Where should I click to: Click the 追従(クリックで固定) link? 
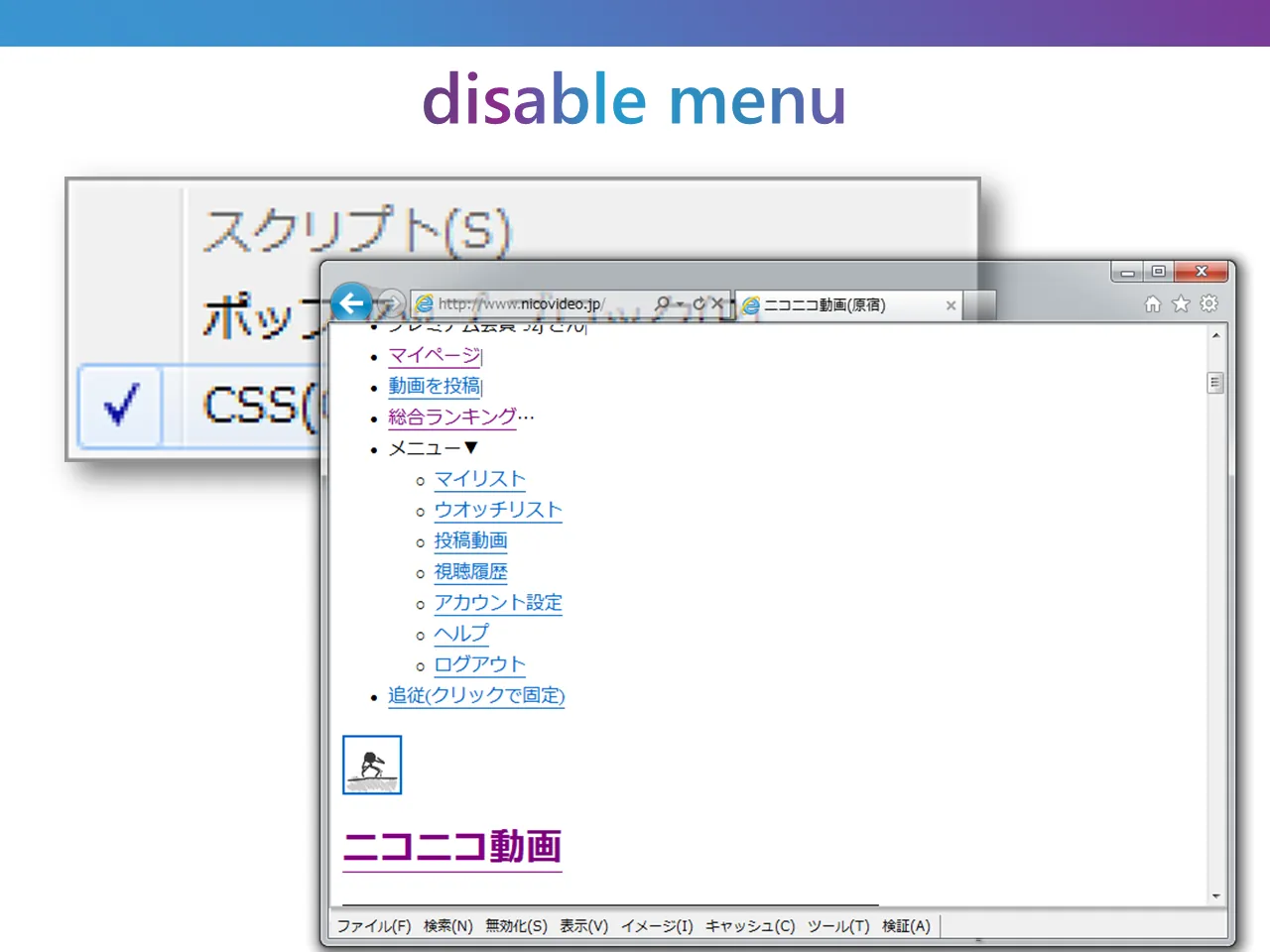pos(476,695)
